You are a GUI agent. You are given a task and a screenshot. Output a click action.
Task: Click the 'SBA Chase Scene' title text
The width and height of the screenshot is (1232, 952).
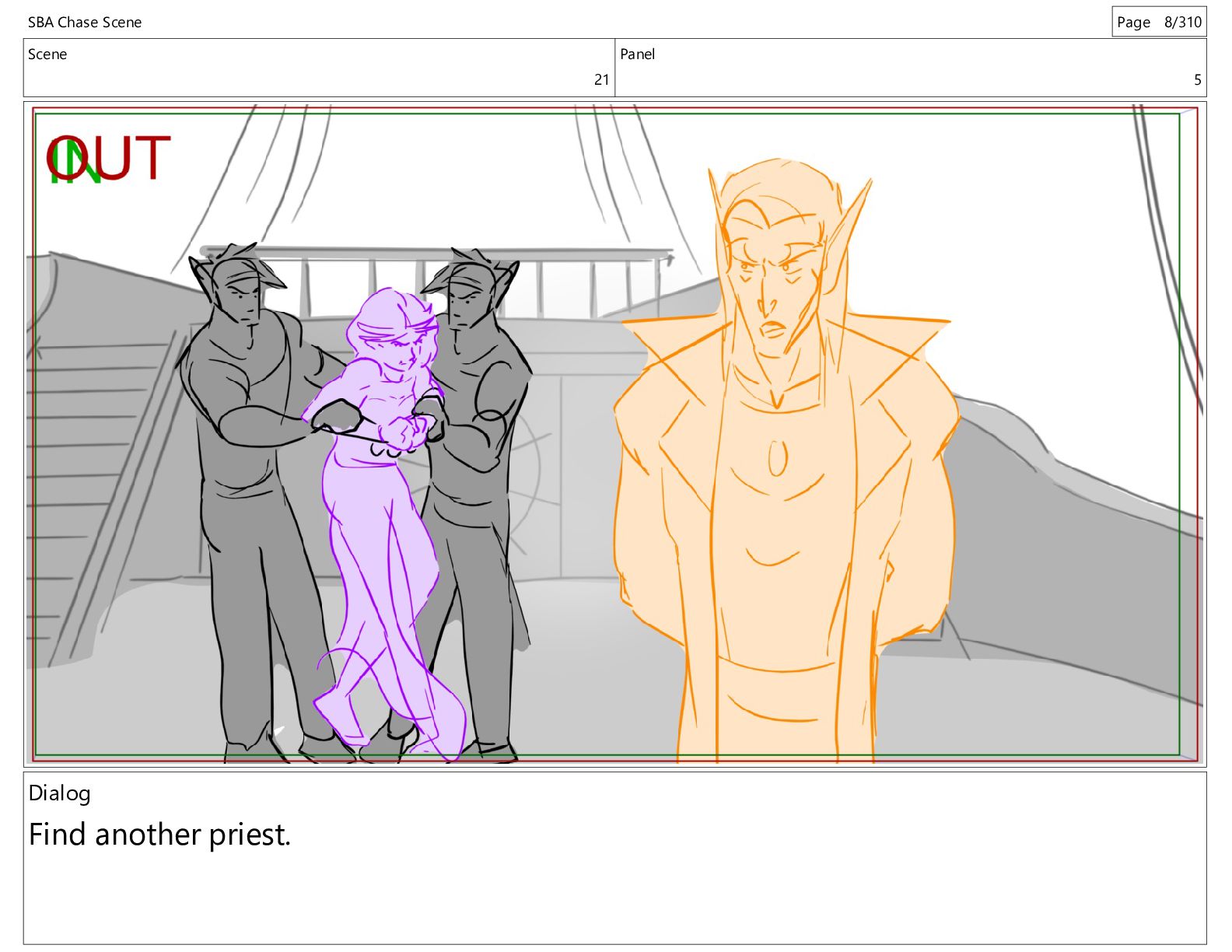click(x=85, y=22)
